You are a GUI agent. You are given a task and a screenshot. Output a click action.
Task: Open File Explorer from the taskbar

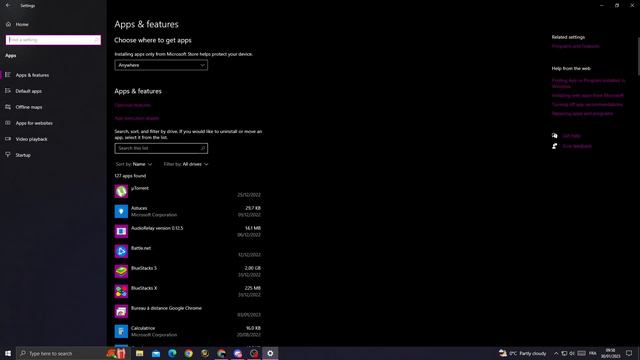[140, 353]
